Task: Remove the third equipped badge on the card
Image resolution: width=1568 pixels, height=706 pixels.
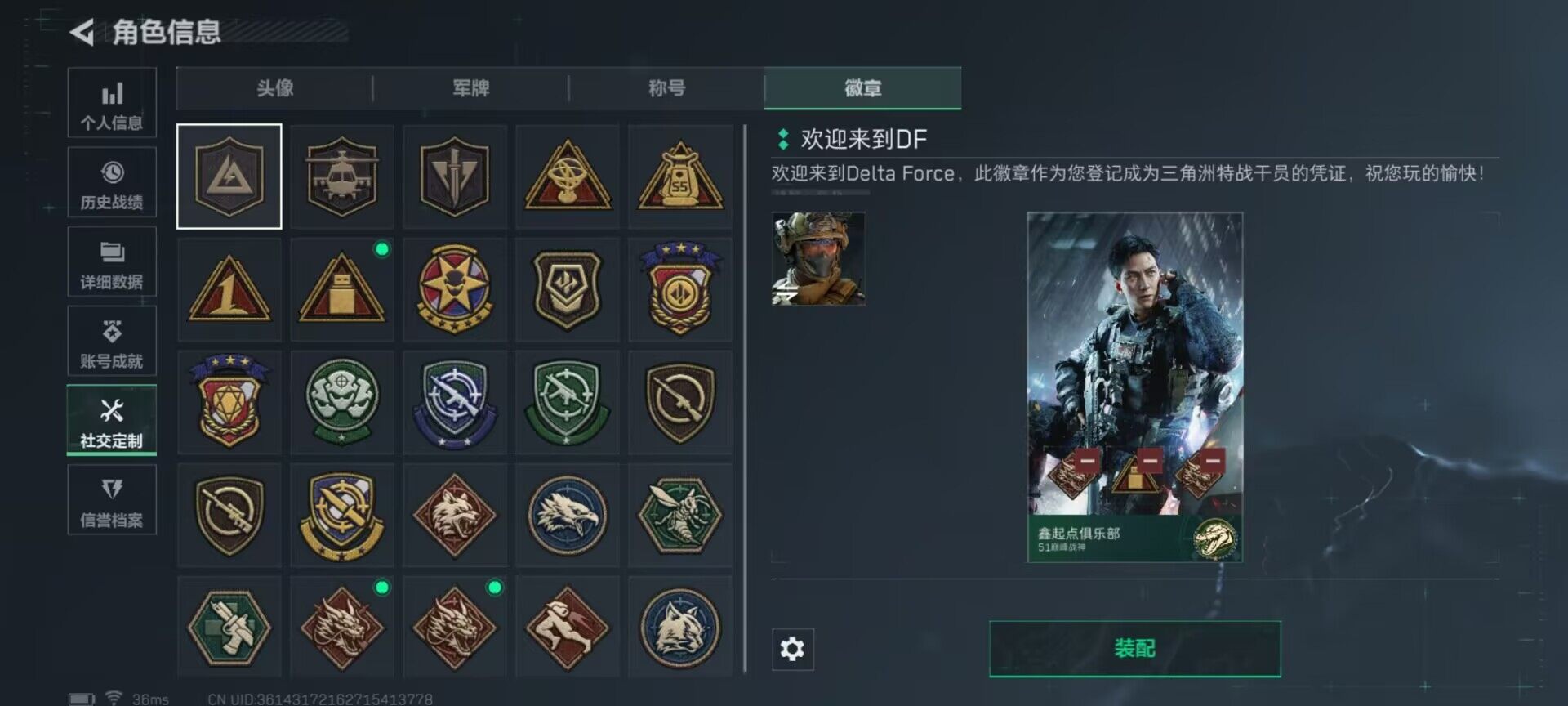Action: click(x=1213, y=459)
